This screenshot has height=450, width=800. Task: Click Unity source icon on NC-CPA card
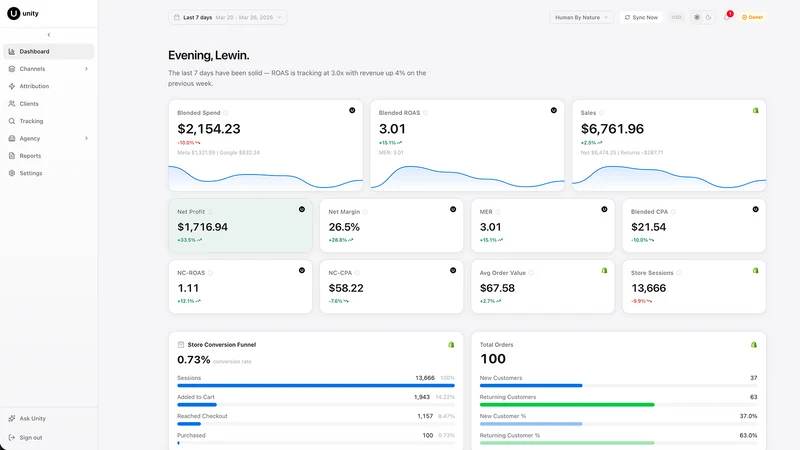tap(453, 270)
